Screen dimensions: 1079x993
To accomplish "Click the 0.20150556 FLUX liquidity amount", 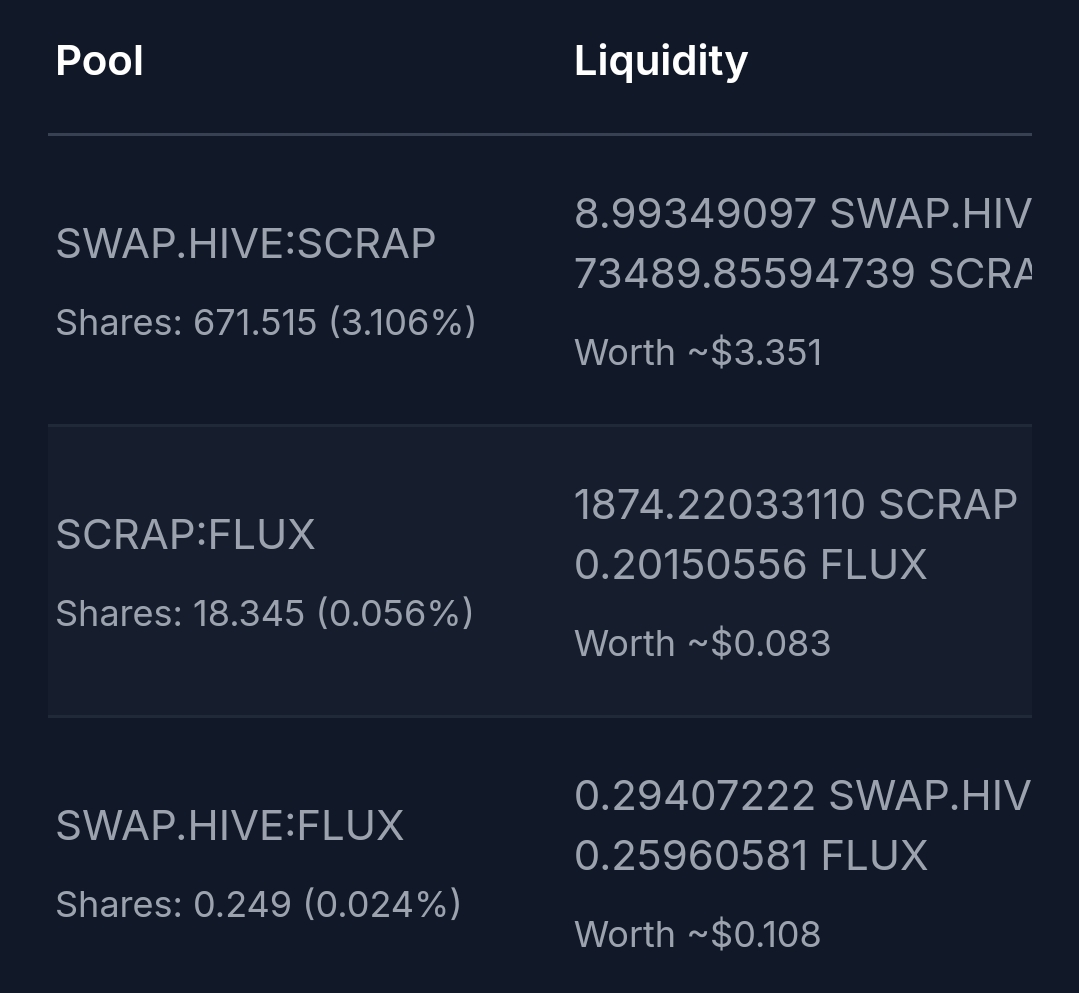I will [751, 564].
